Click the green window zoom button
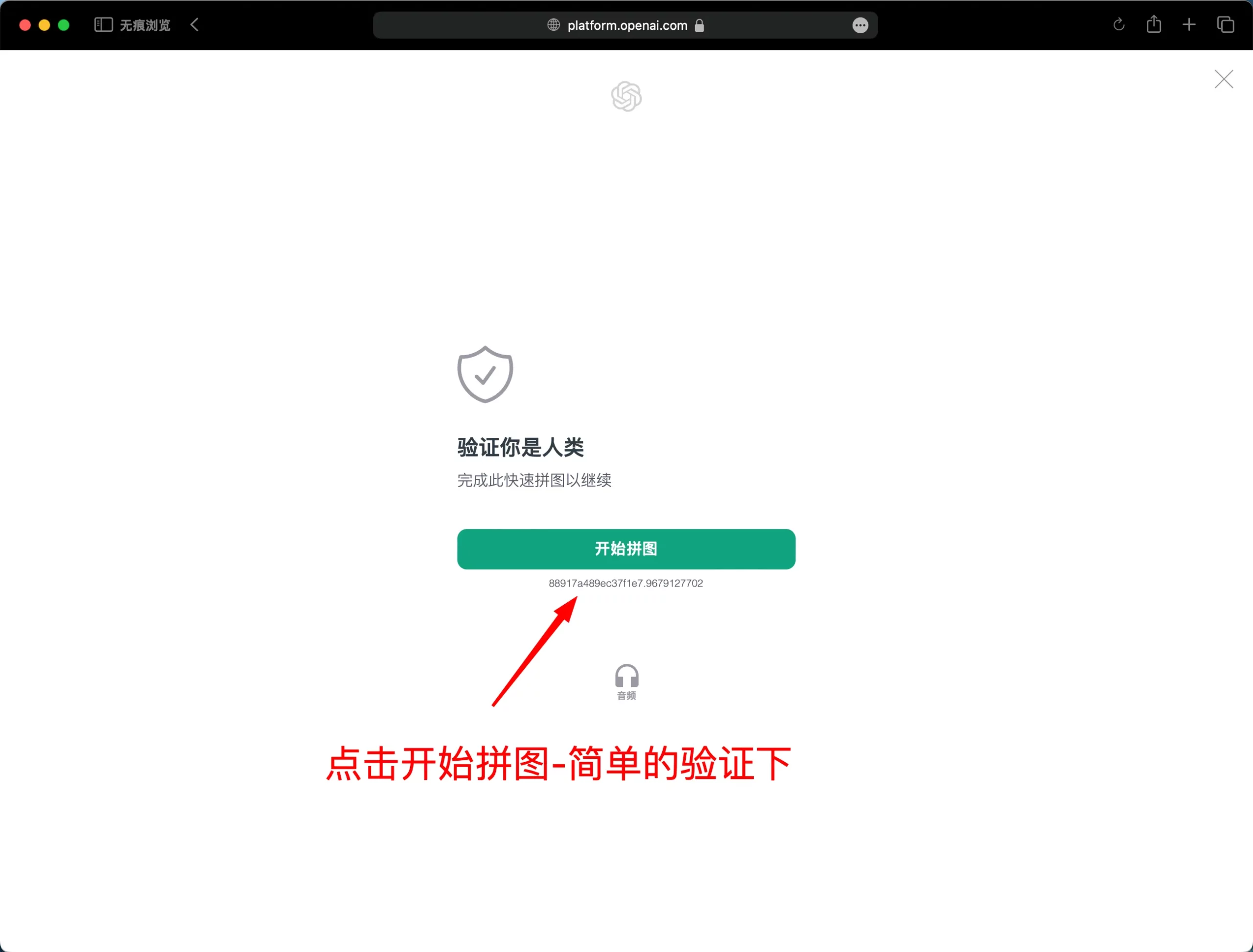 click(64, 25)
